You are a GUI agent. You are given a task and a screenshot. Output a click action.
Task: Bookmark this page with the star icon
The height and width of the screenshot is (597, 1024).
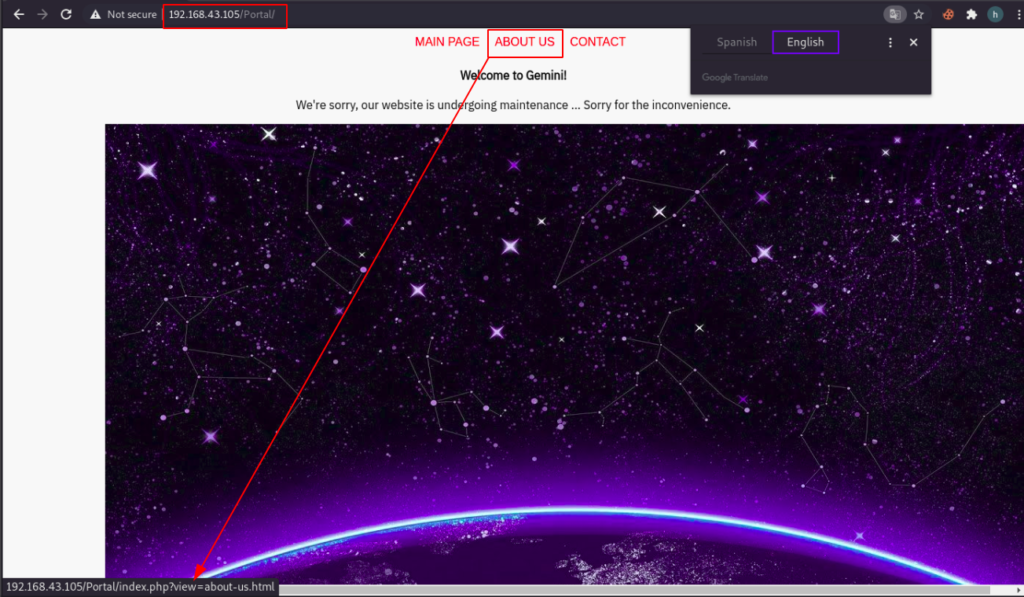point(919,14)
